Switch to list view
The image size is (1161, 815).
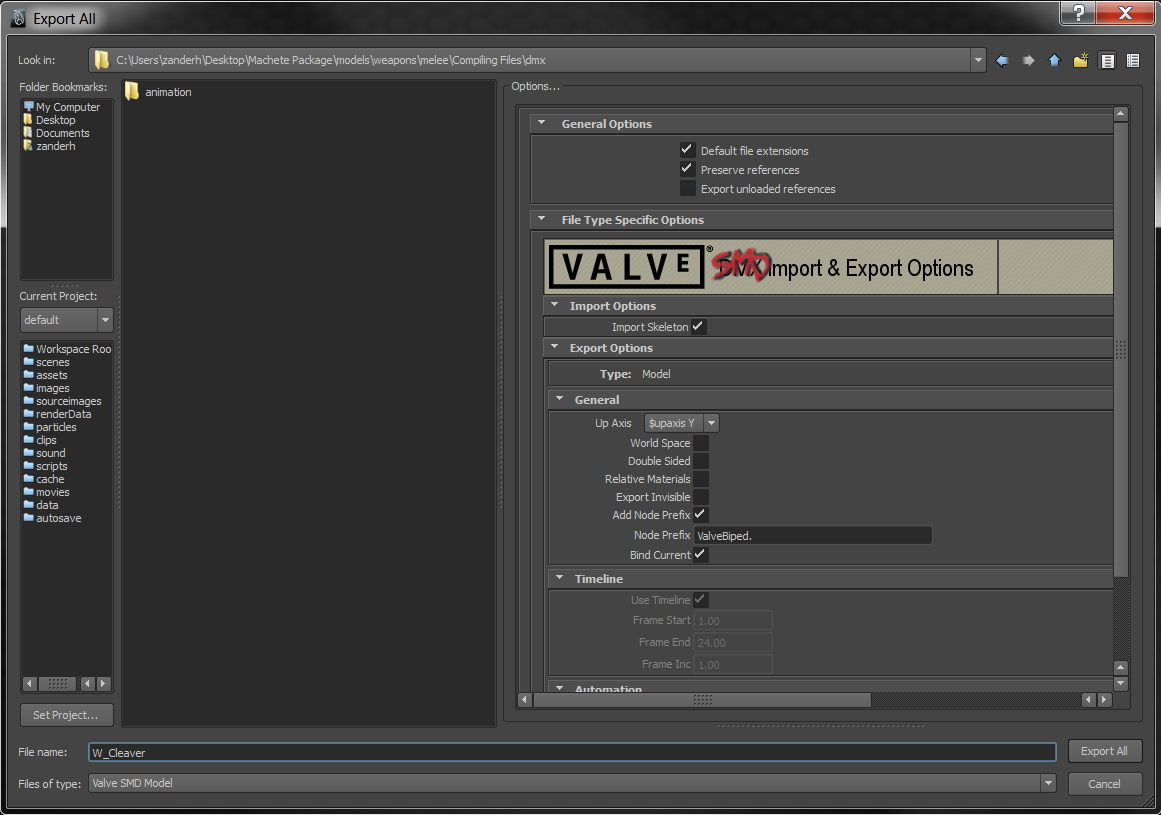(x=1108, y=61)
